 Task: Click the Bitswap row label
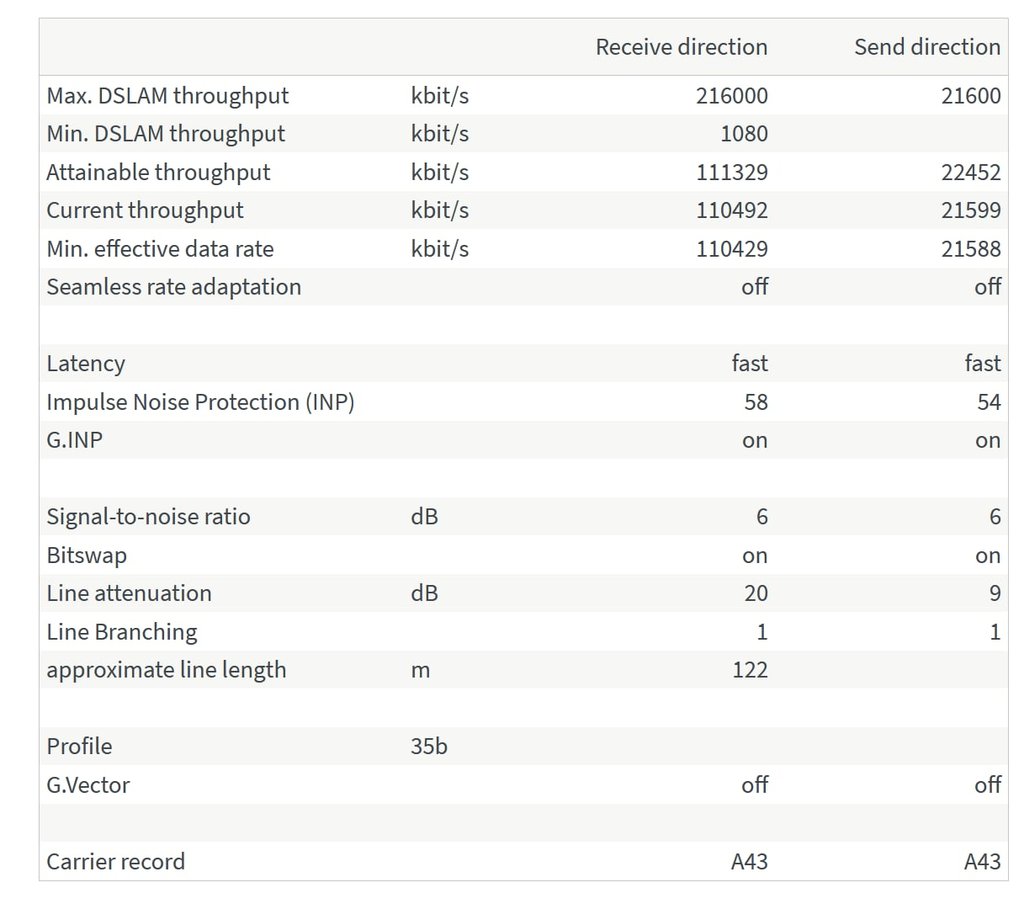pyautogui.click(x=86, y=555)
